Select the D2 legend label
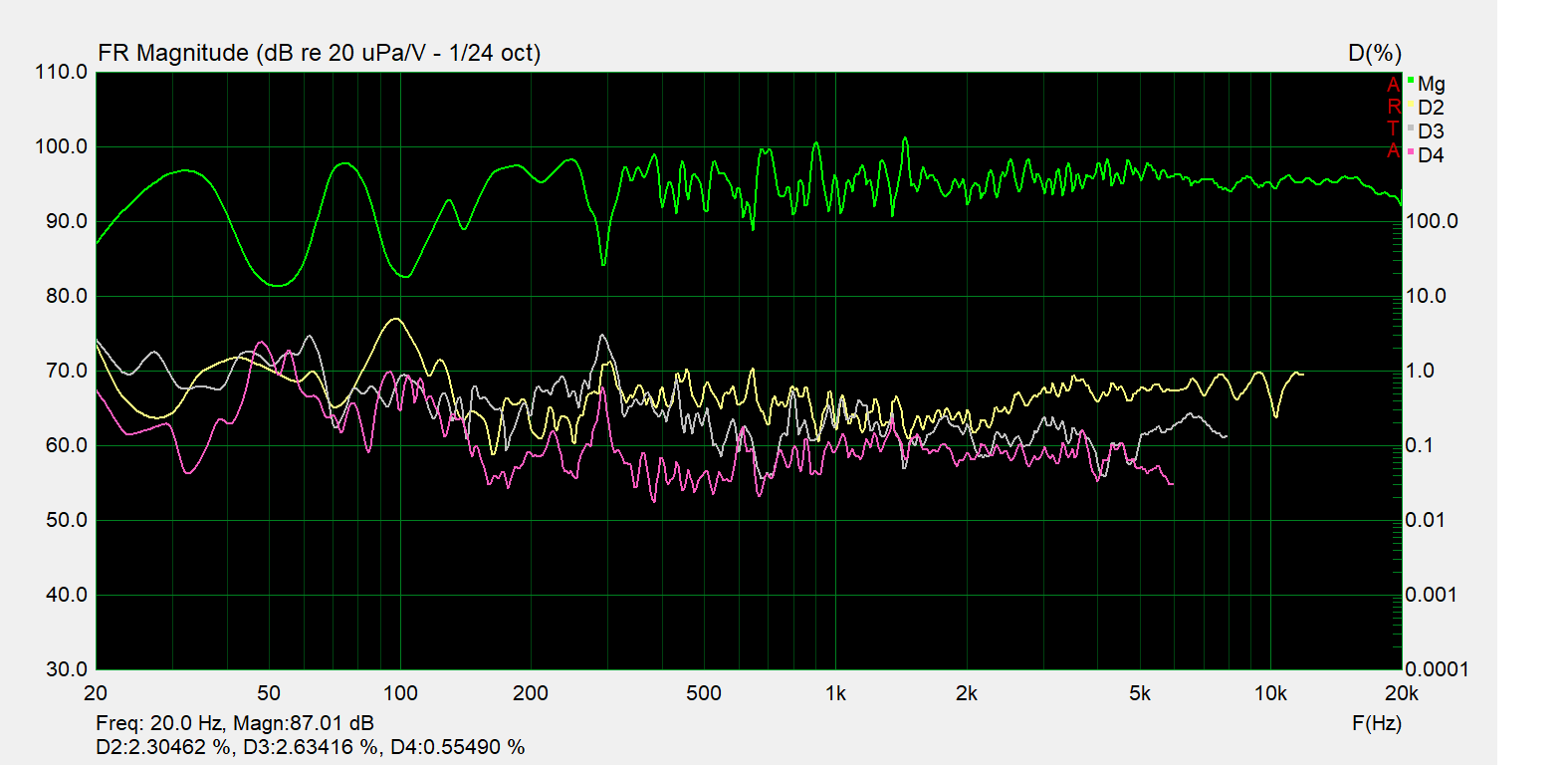1568x765 pixels. coord(1431,108)
